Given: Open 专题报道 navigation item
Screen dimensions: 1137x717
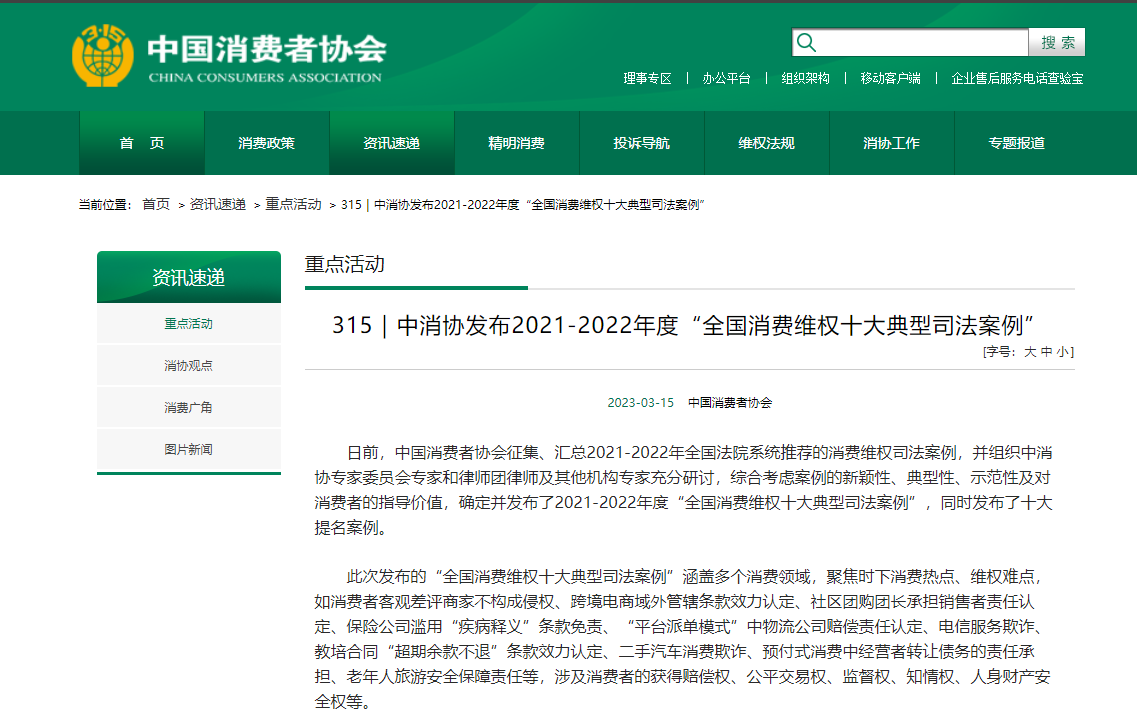Looking at the screenshot, I should (1017, 143).
